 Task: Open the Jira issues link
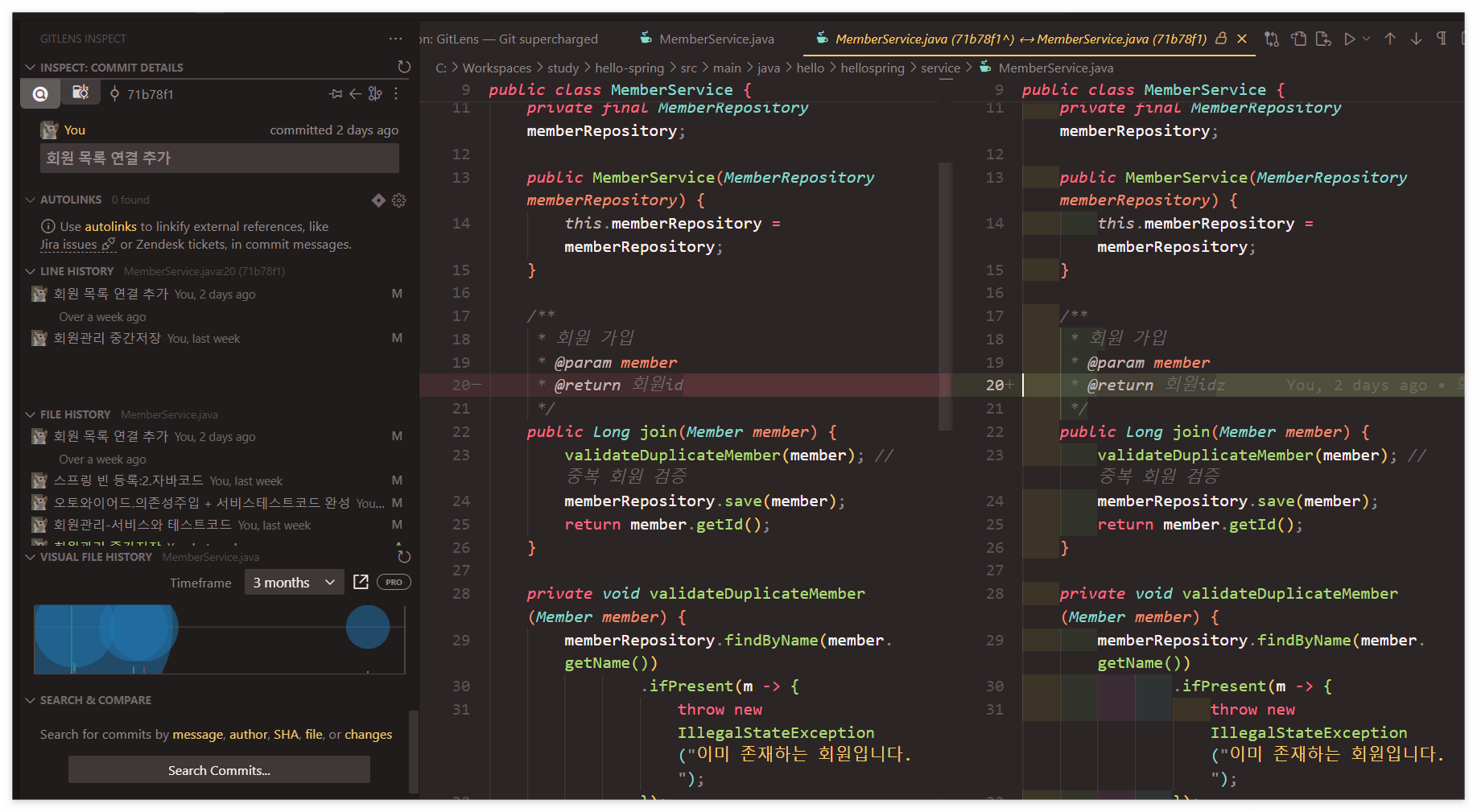(x=68, y=244)
